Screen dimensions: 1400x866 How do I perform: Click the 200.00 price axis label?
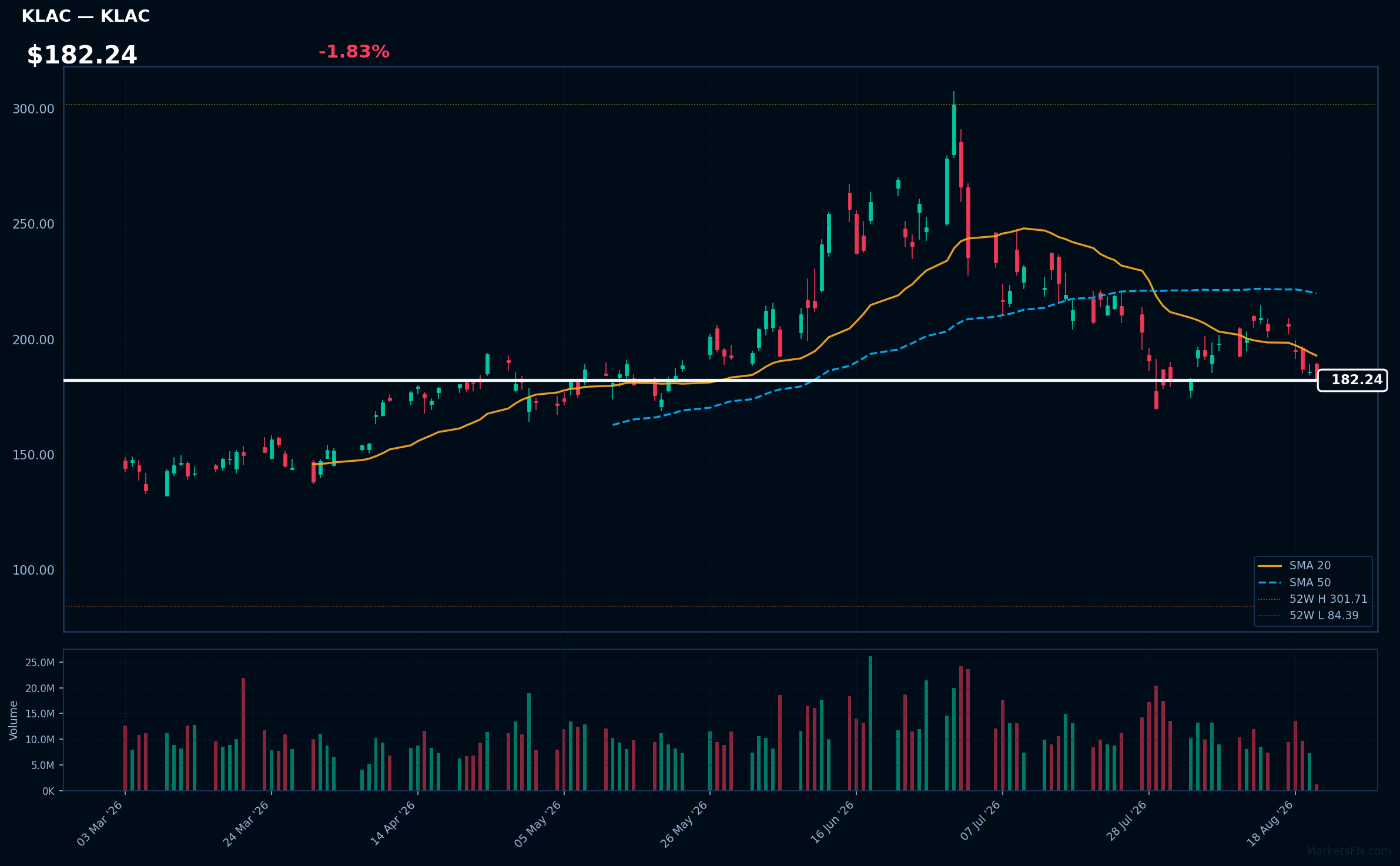[x=34, y=340]
